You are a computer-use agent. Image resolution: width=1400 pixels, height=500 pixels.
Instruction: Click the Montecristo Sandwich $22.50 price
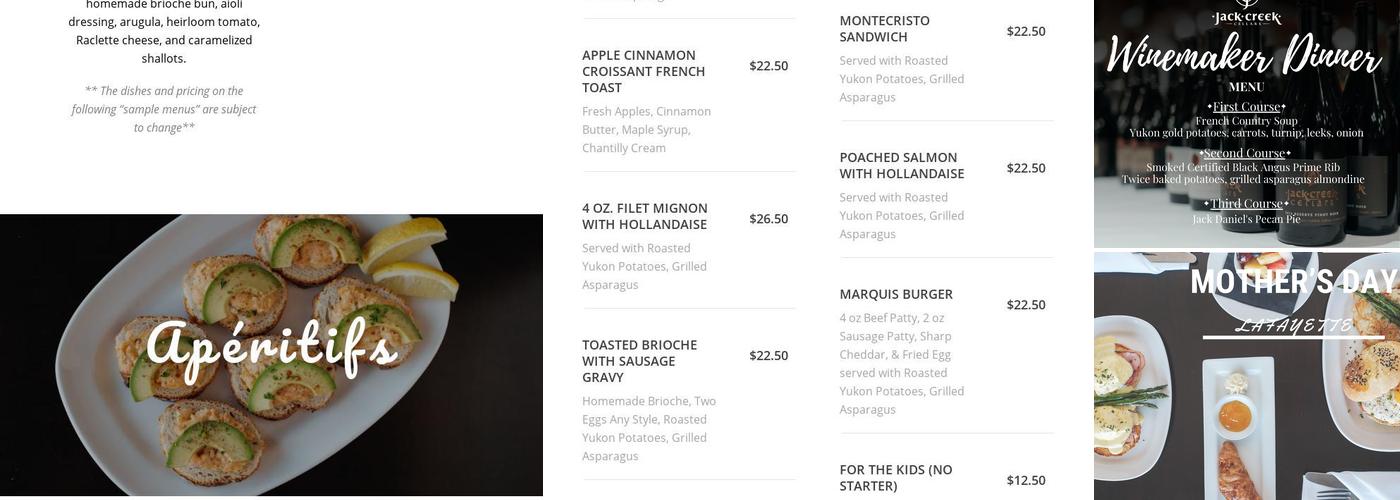coord(1026,32)
